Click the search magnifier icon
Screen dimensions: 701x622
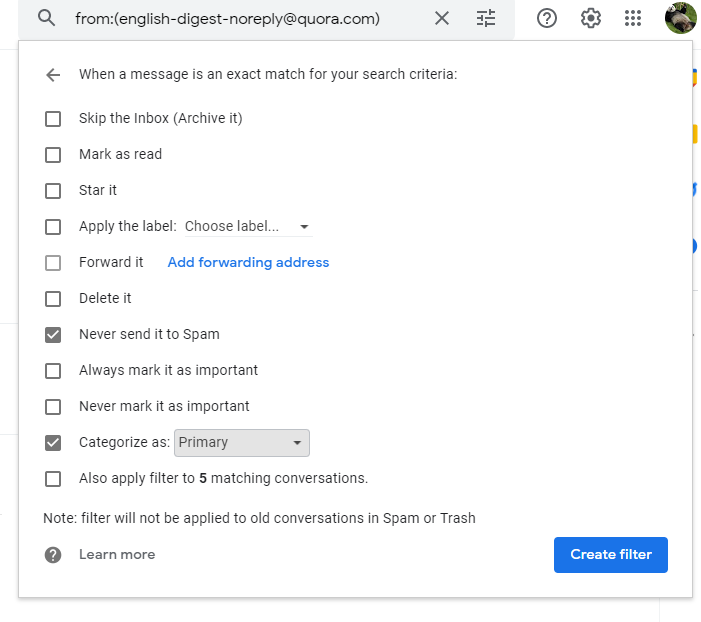coord(45,18)
